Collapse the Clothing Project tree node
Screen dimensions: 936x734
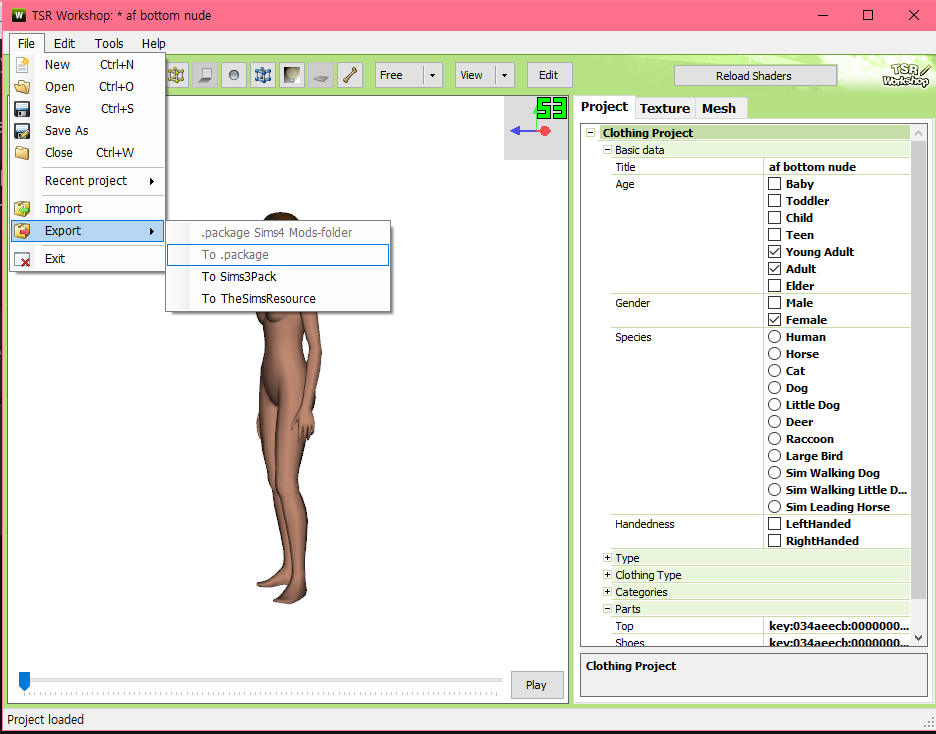tap(590, 132)
